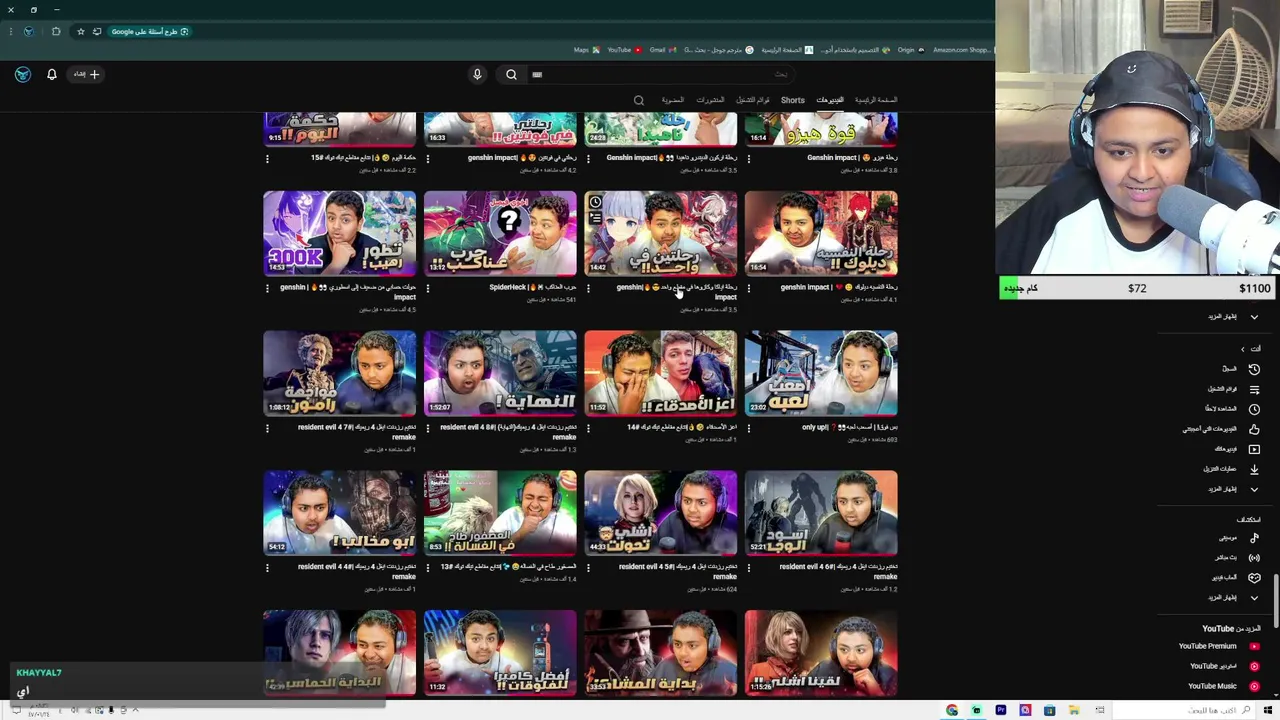The width and height of the screenshot is (1280, 720).
Task: Bookmark this page with star icon
Action: [x=81, y=31]
